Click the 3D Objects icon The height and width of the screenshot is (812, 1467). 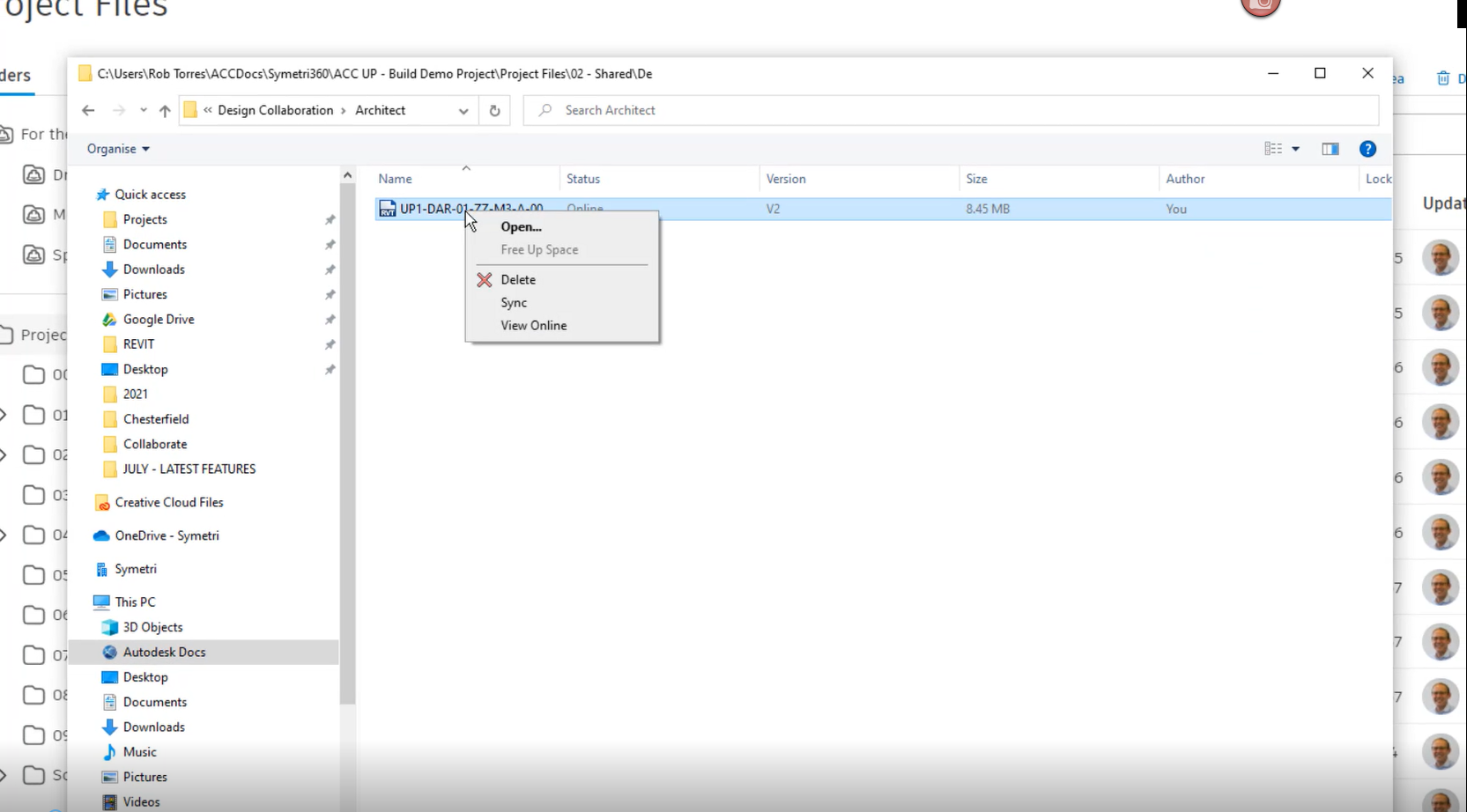(x=109, y=627)
